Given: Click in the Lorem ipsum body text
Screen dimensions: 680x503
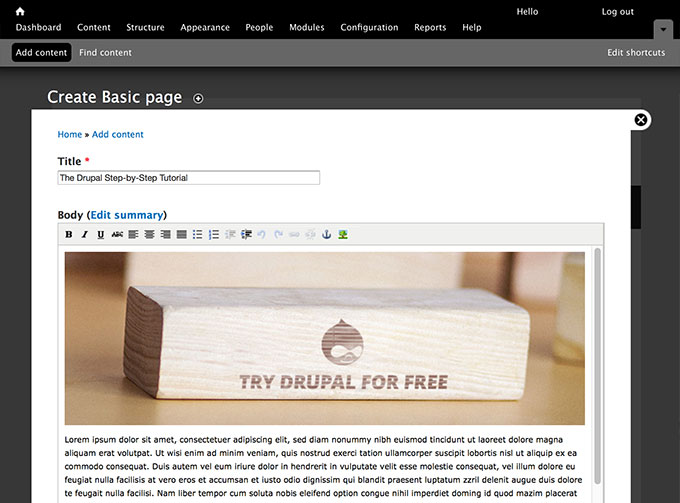Looking at the screenshot, I should click(x=323, y=466).
